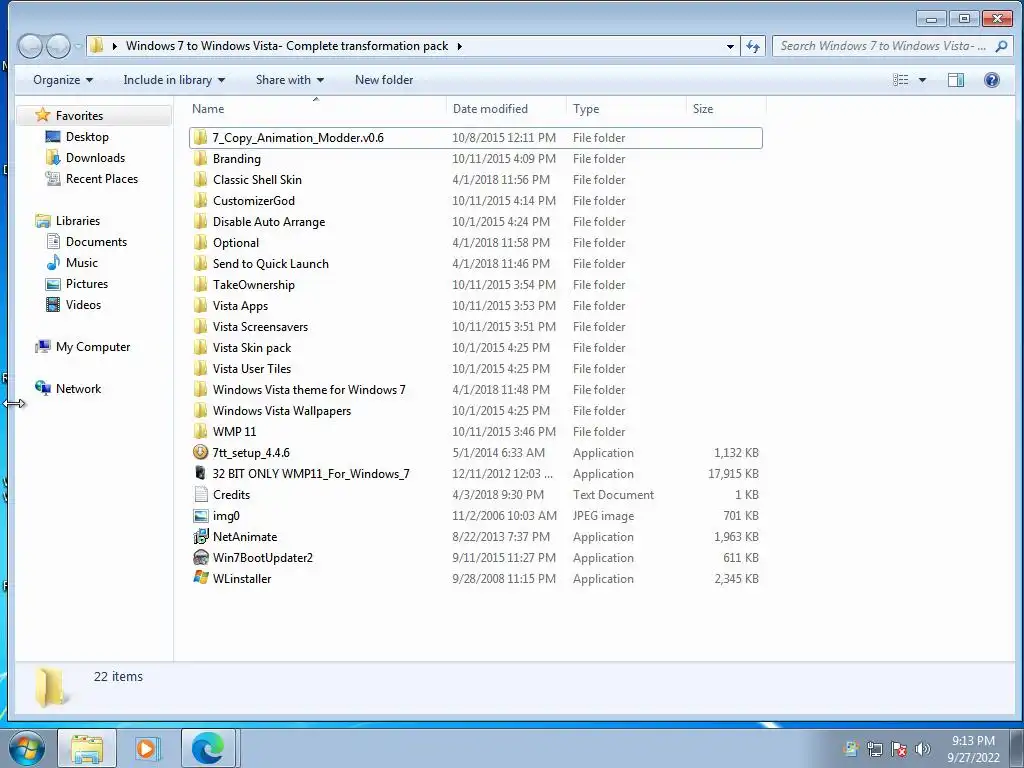Select the TakeOwnership folder

tap(475, 285)
